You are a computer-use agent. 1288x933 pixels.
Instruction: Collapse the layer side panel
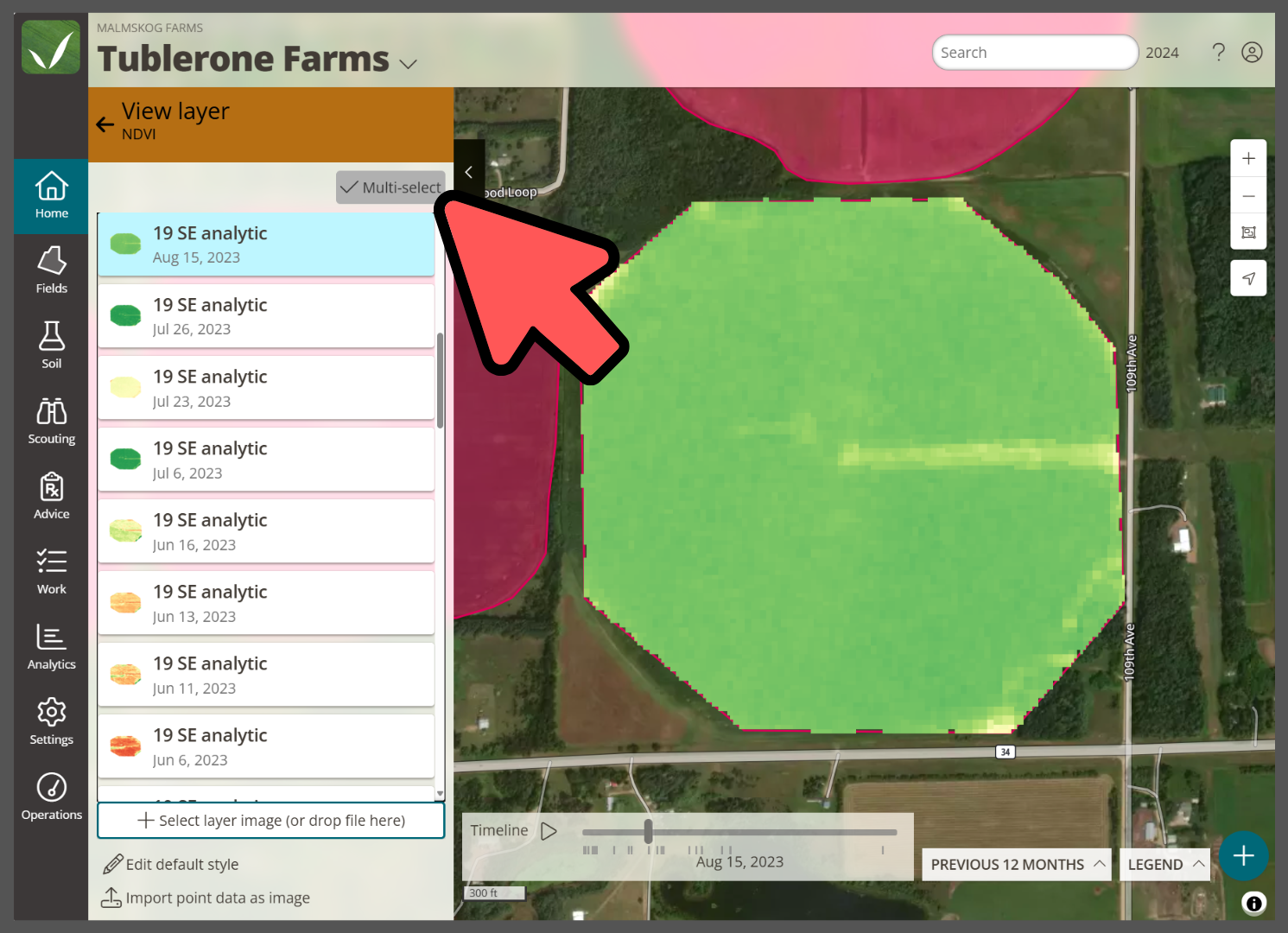coord(469,172)
